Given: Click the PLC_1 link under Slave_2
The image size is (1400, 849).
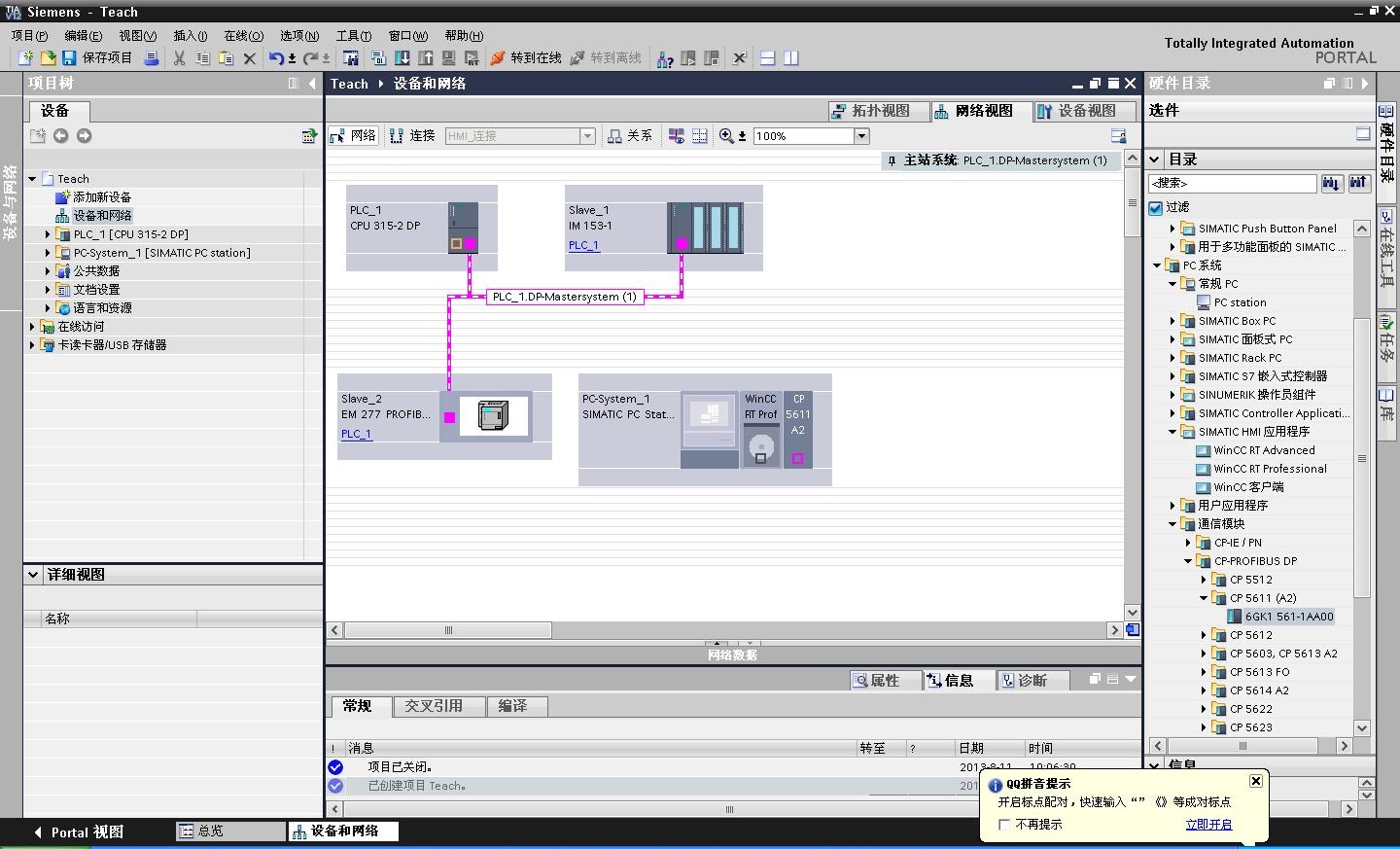Looking at the screenshot, I should tap(356, 434).
